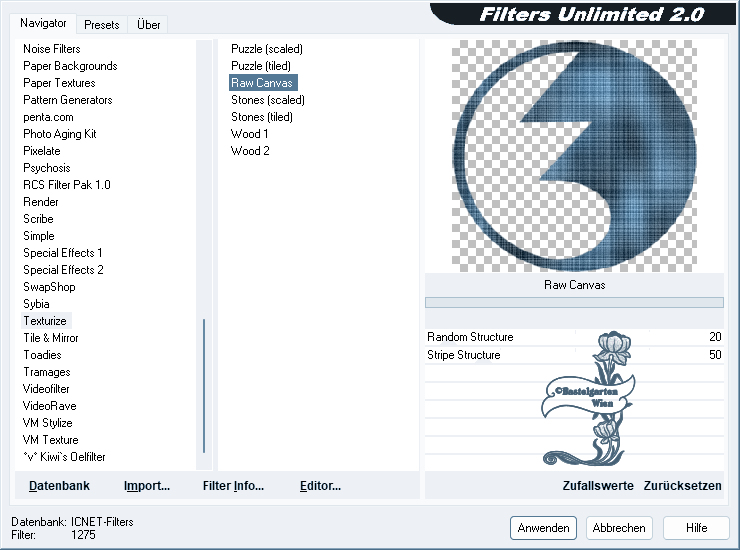
Task: Open the filter Editor...
Action: [320, 485]
